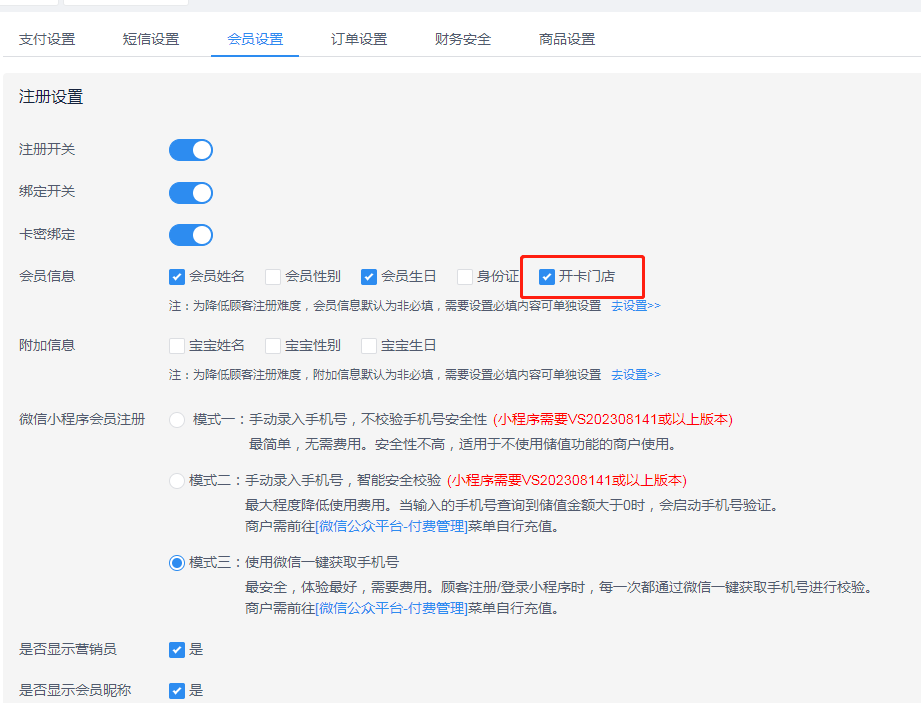
Task: Check the 宝宝性别 checkbox
Action: [273, 346]
